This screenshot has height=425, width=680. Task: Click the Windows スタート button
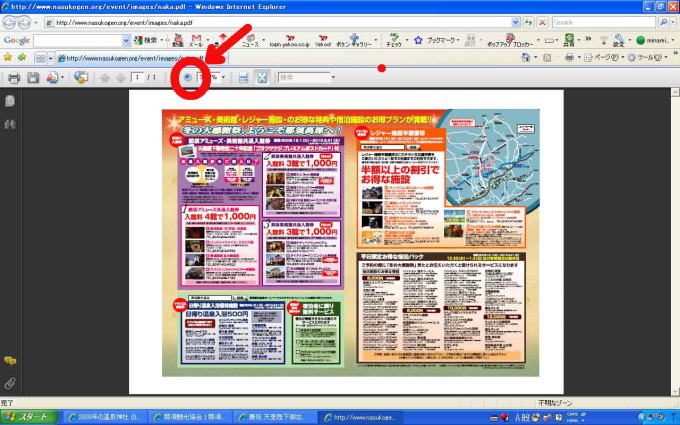pyautogui.click(x=30, y=416)
